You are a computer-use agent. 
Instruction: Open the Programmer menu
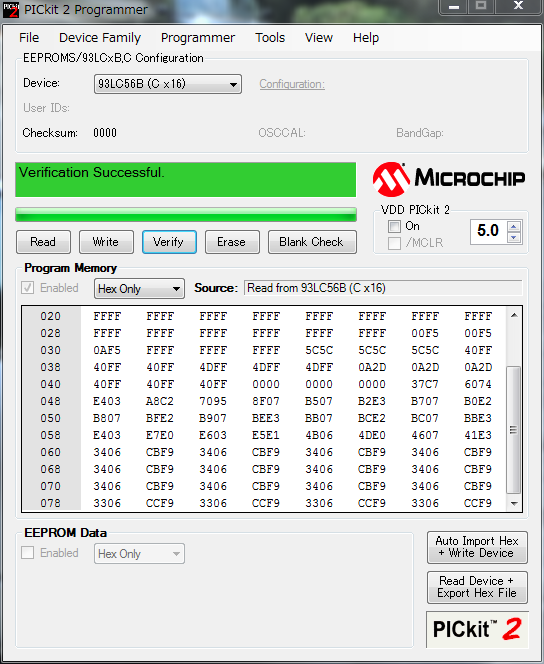tap(198, 38)
